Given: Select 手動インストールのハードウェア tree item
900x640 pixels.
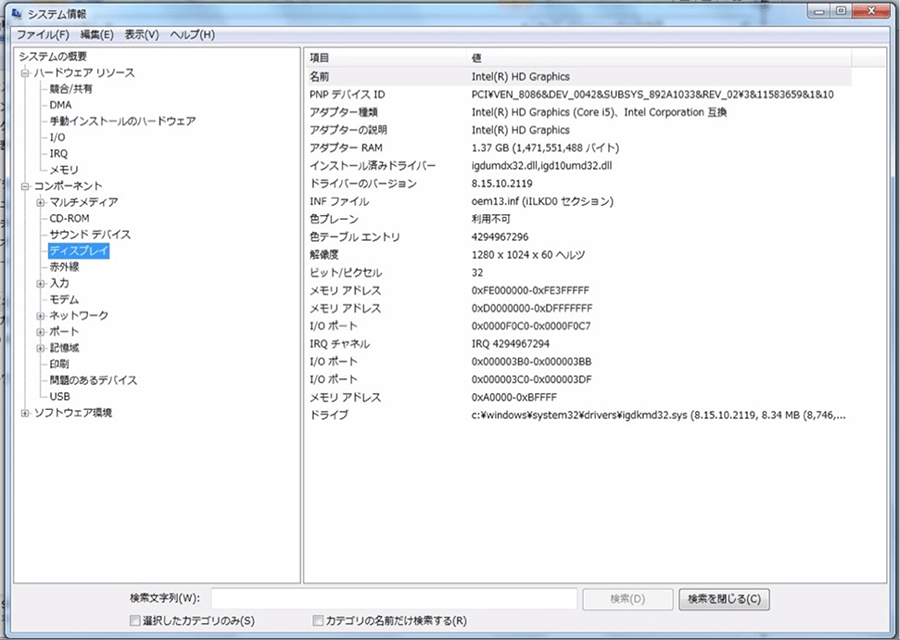Looking at the screenshot, I should (123, 121).
